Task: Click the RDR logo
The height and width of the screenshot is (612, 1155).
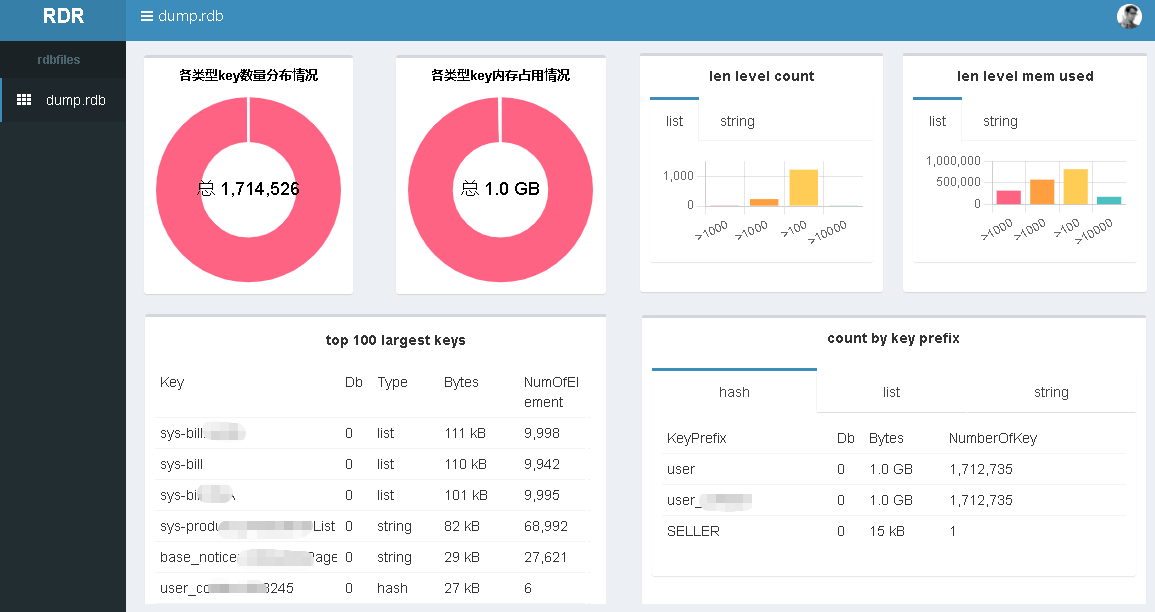Action: pyautogui.click(x=62, y=16)
